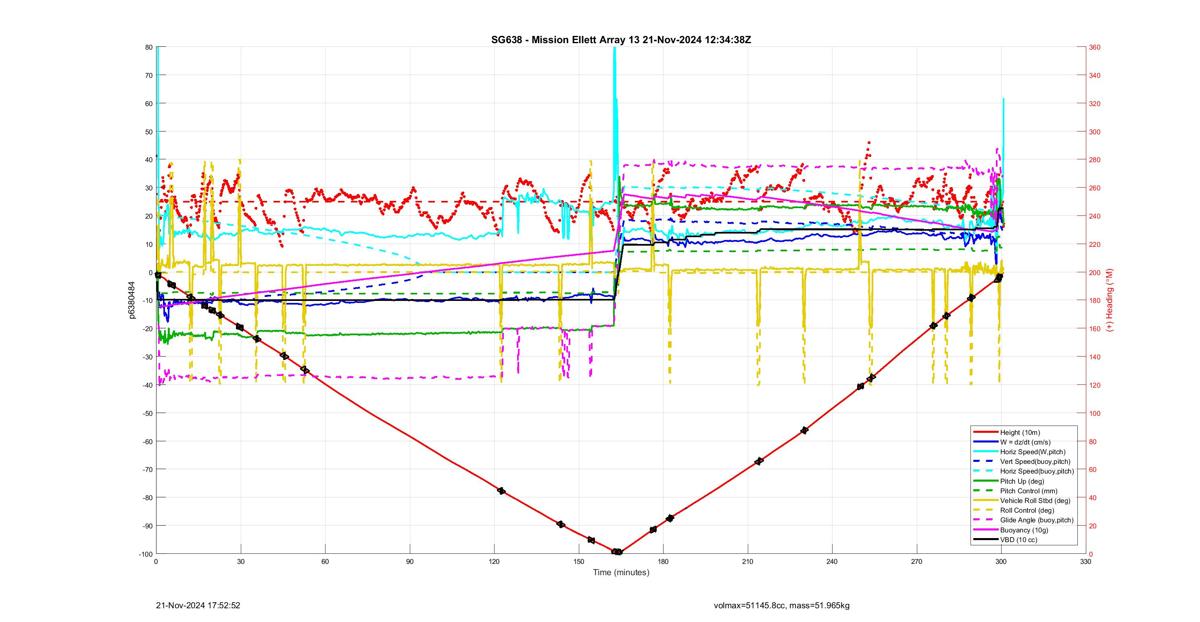Click the 'volmax=51145.8cc, mass=51.965kg' footer text

(781, 605)
